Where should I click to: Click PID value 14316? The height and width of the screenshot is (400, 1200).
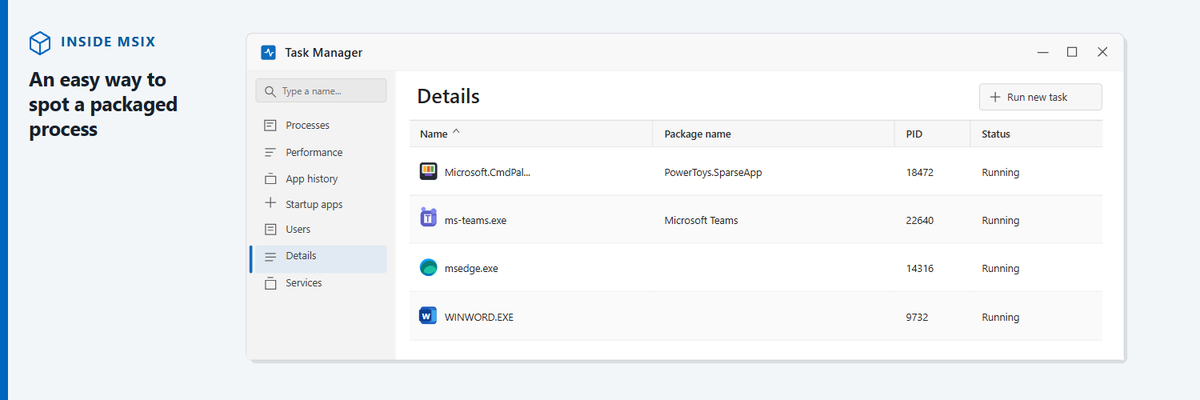919,269
